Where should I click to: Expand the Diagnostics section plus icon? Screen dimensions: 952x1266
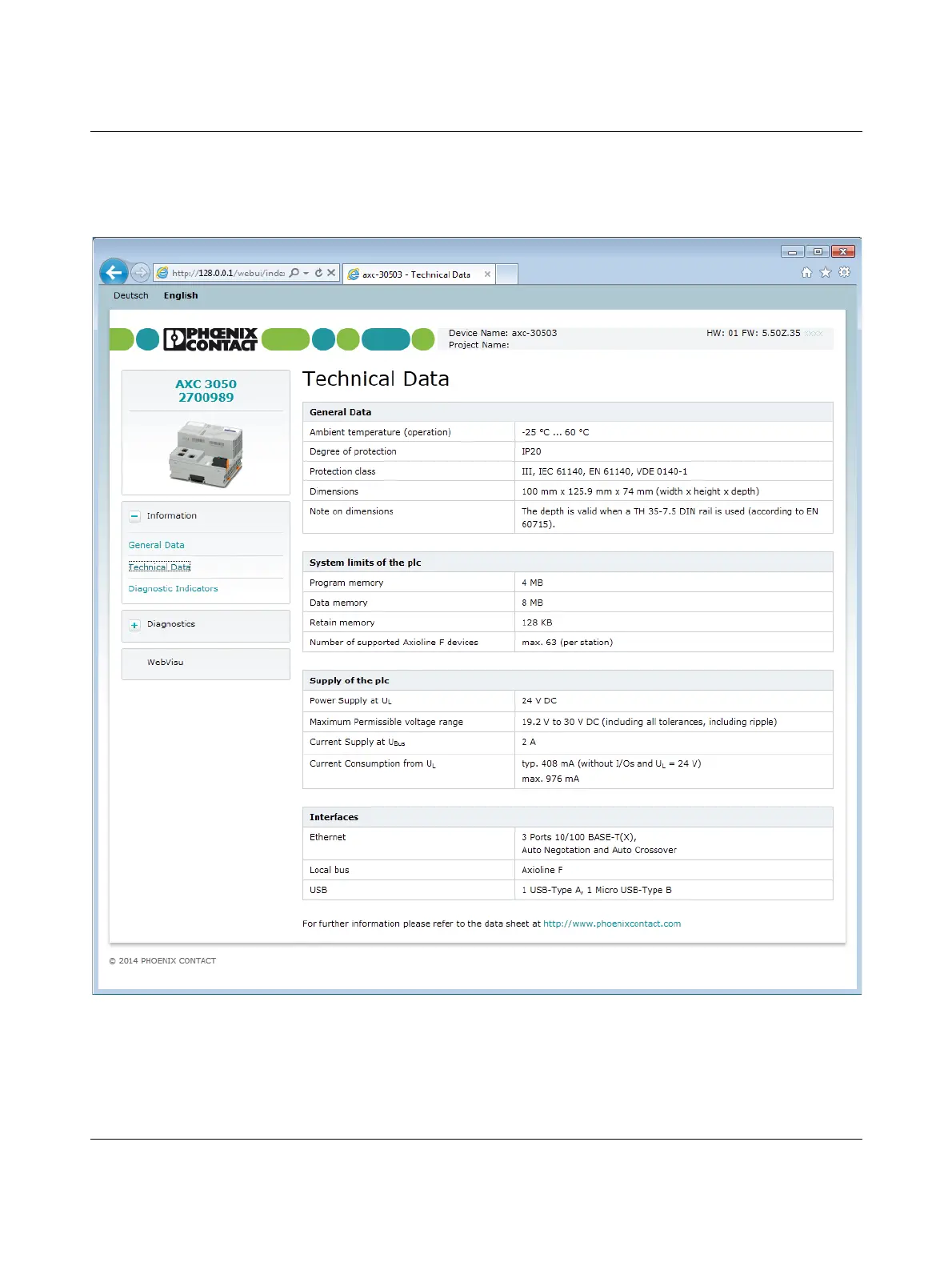[x=134, y=625]
